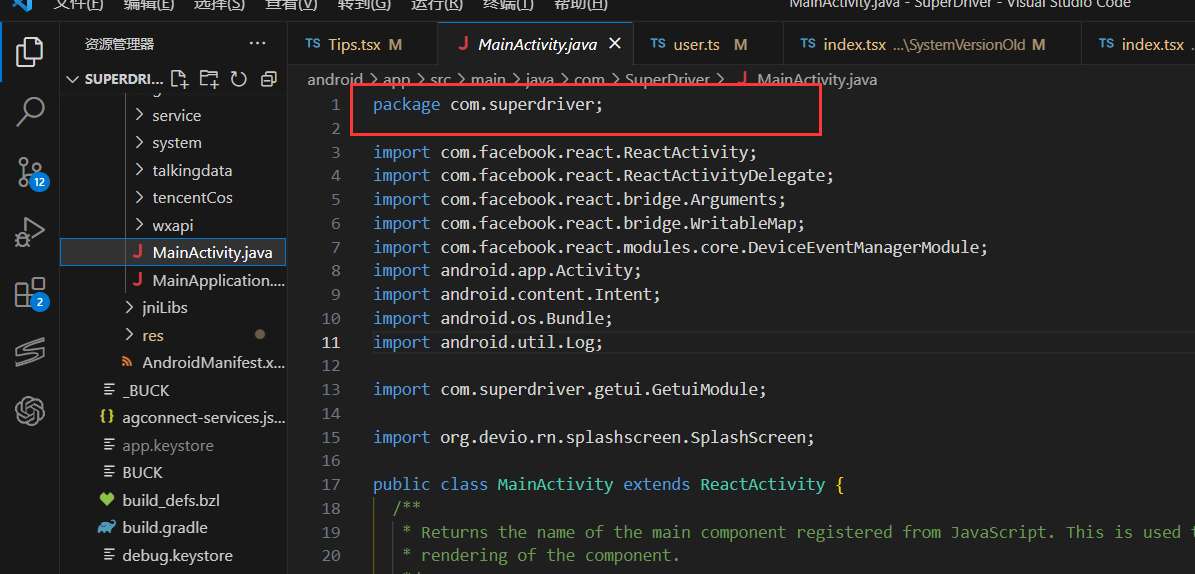Collapse all folders in explorer
The height and width of the screenshot is (574, 1195).
coord(268,79)
